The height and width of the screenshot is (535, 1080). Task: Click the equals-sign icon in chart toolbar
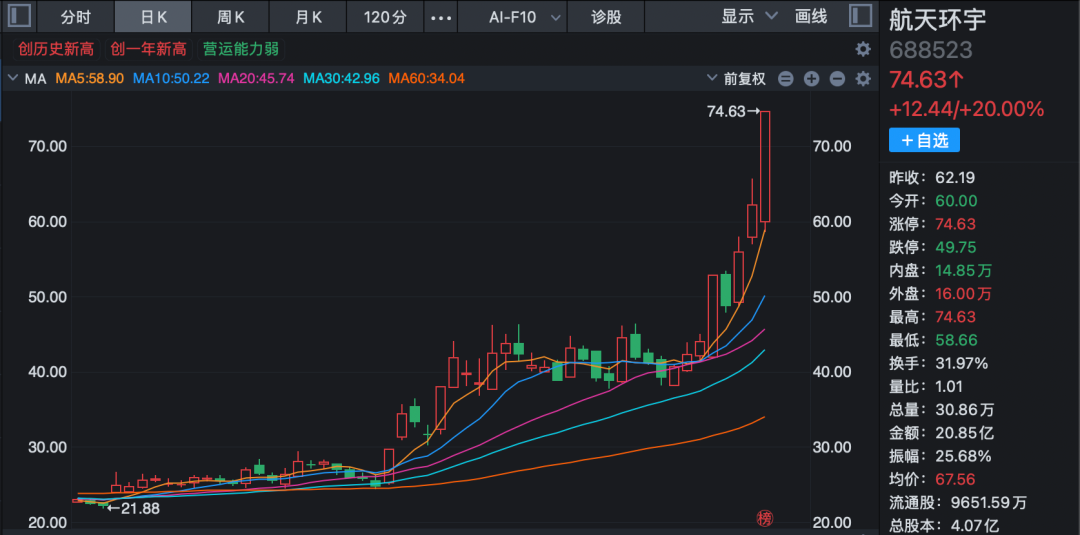786,79
